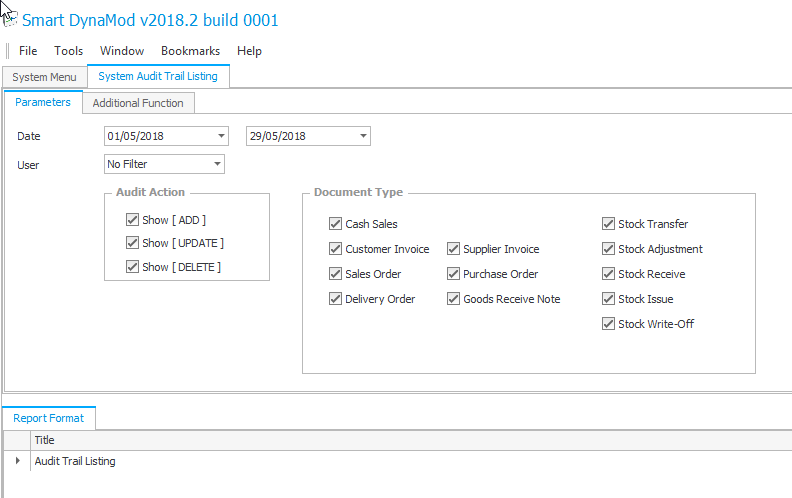The height and width of the screenshot is (498, 792).
Task: Toggle the Stock Adjustment checkbox
Action: 608,249
